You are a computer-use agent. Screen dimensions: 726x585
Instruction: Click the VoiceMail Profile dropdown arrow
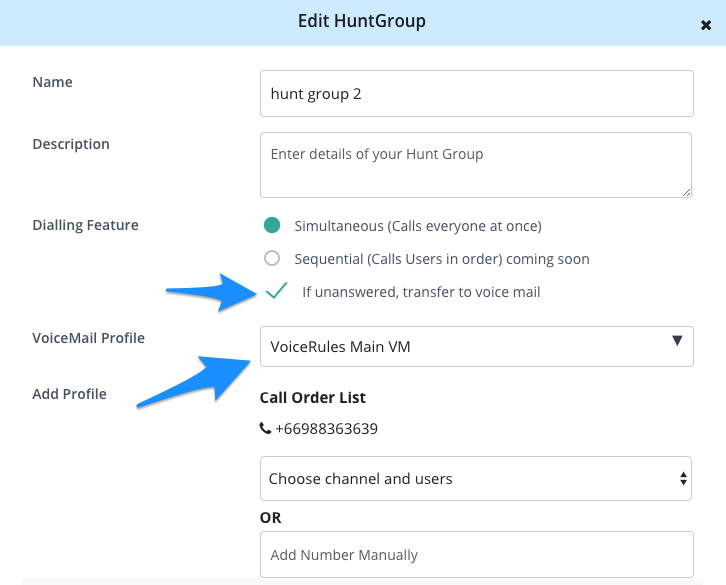tap(677, 341)
